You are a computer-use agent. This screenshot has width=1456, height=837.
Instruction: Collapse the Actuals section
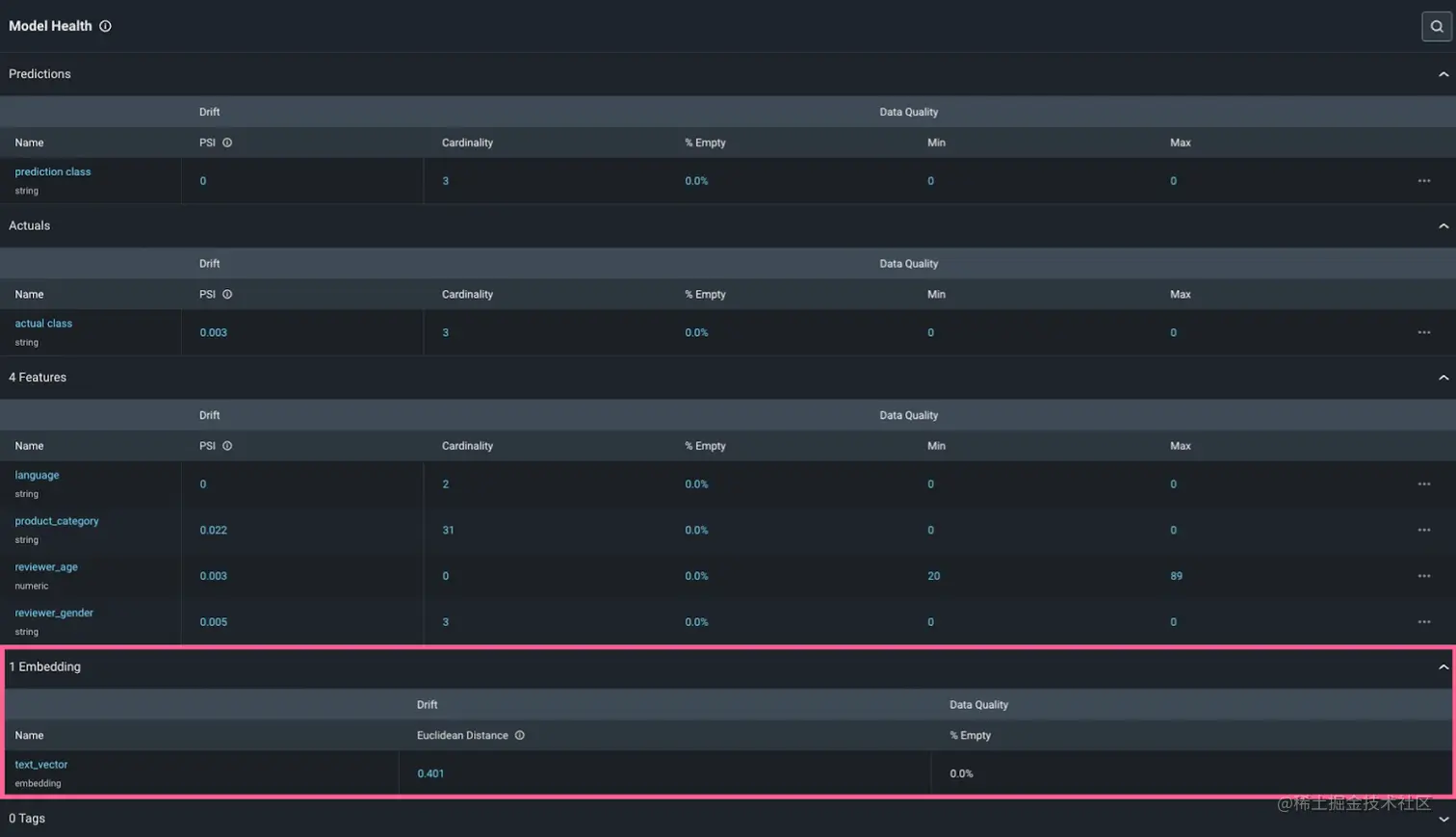[1443, 225]
